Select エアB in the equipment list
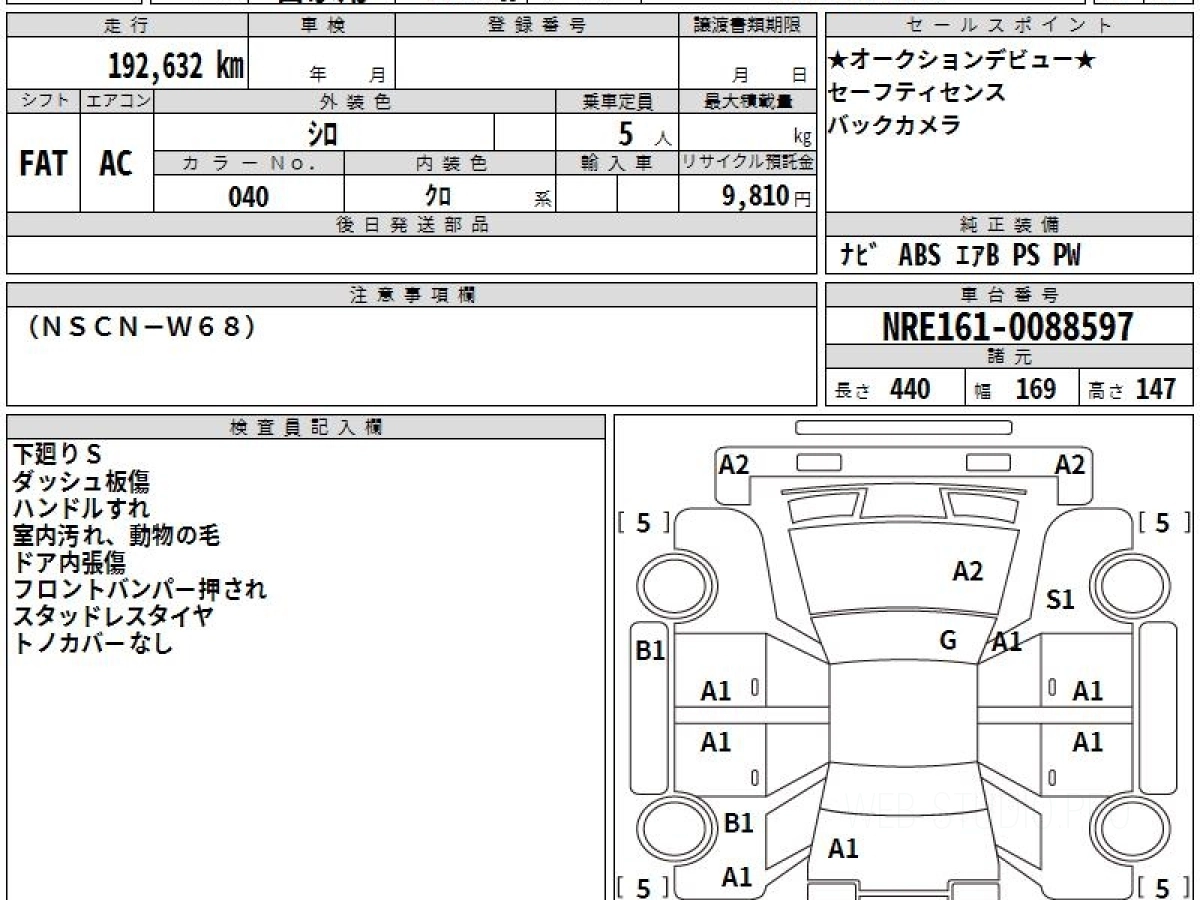 [977, 256]
